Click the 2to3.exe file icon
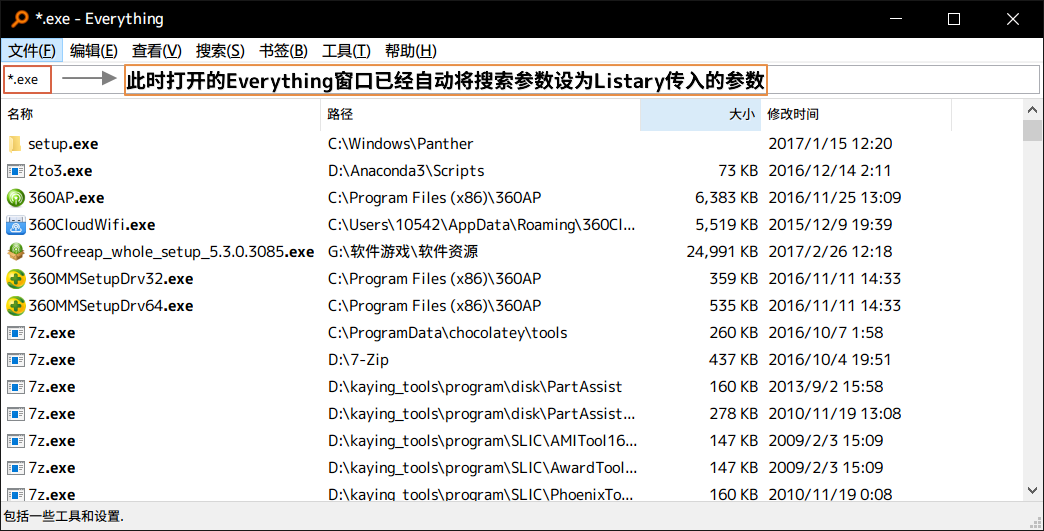This screenshot has width=1044, height=531. point(15,171)
